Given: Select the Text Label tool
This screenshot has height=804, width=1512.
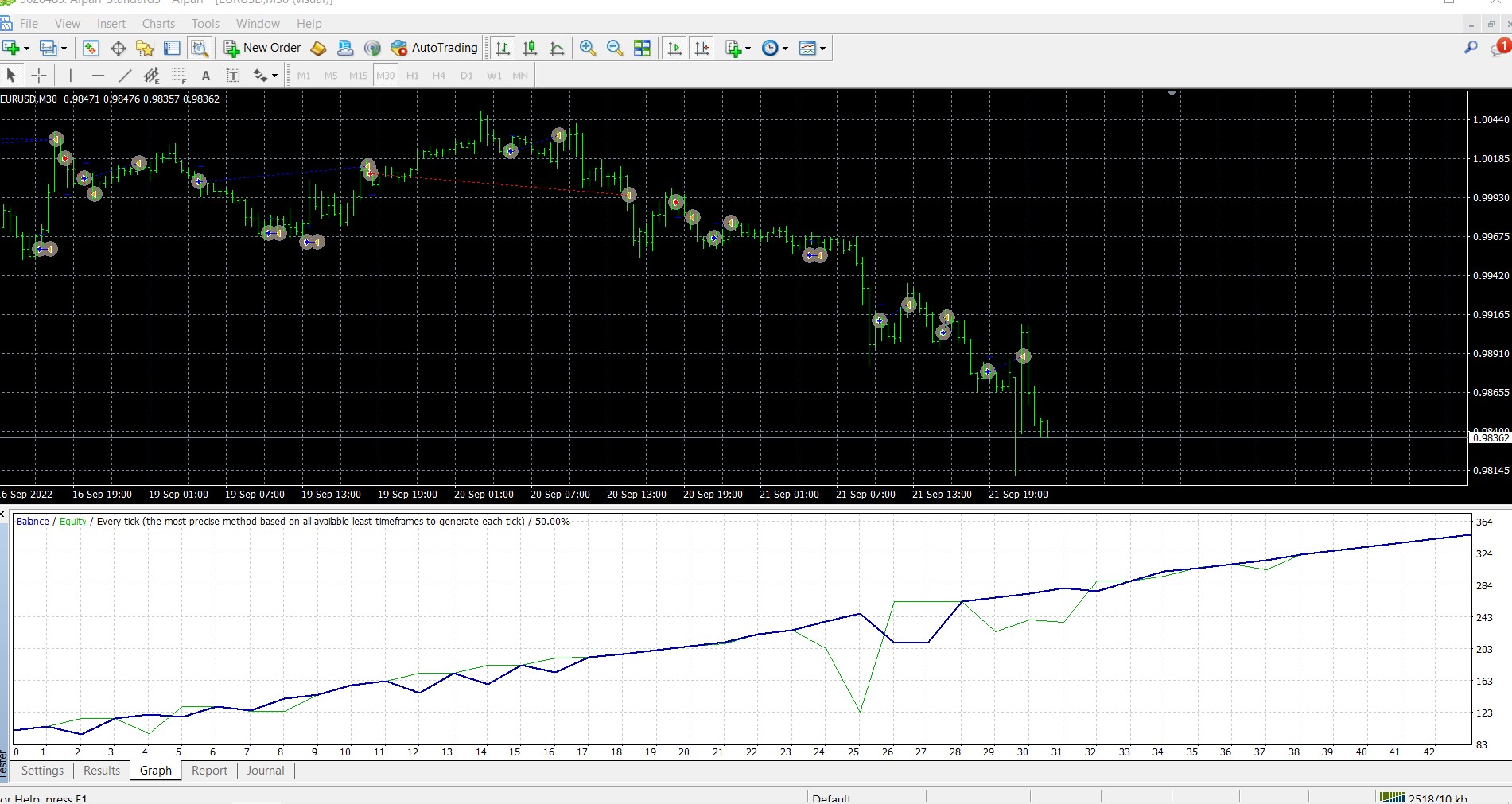Looking at the screenshot, I should [x=233, y=76].
